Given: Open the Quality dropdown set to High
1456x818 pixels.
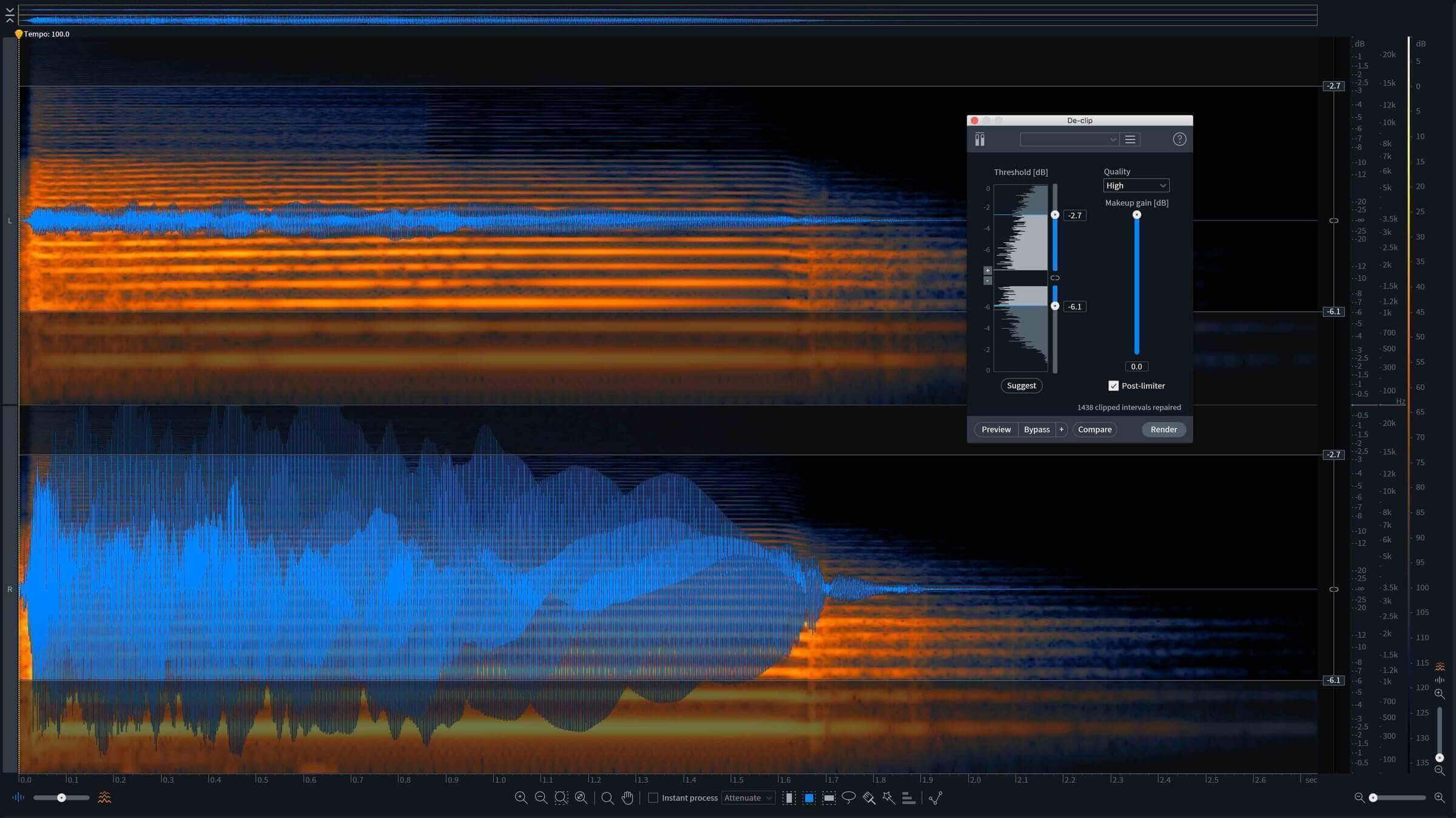Looking at the screenshot, I should coord(1136,186).
